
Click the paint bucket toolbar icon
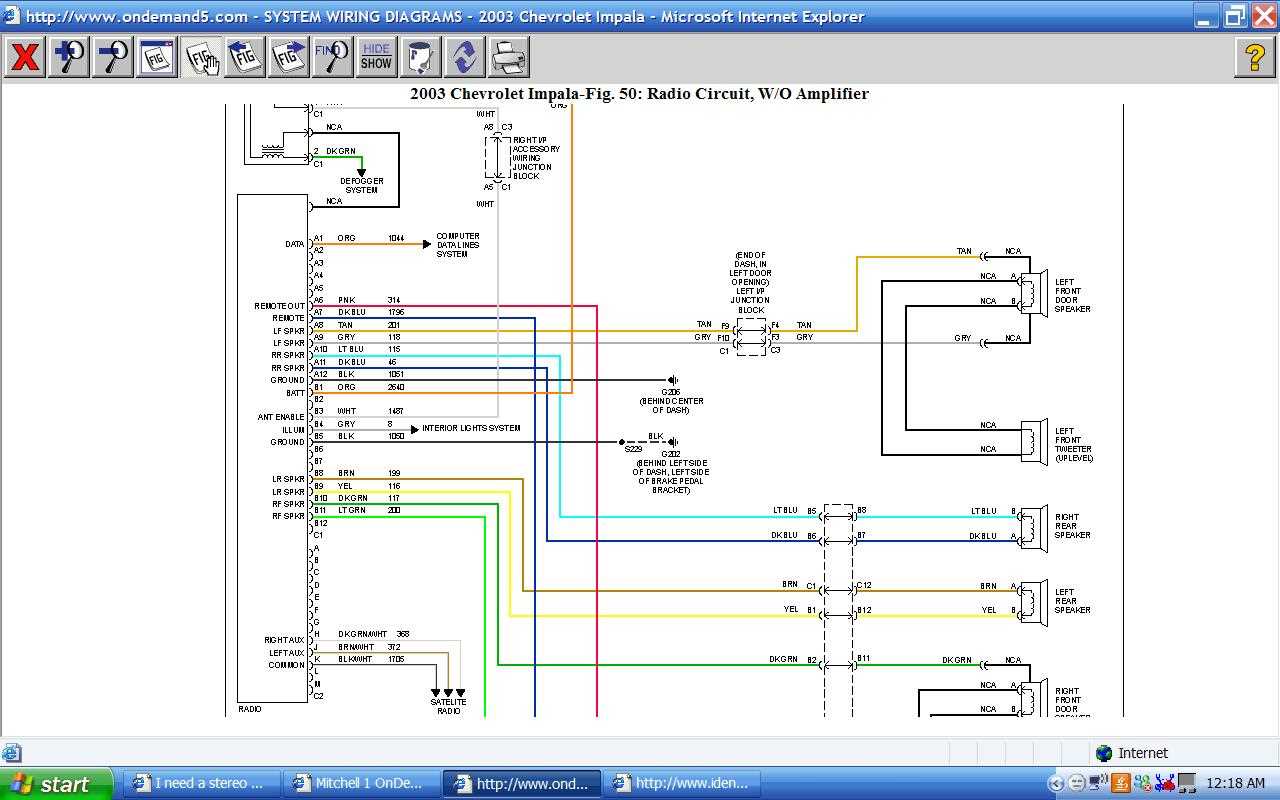[420, 57]
